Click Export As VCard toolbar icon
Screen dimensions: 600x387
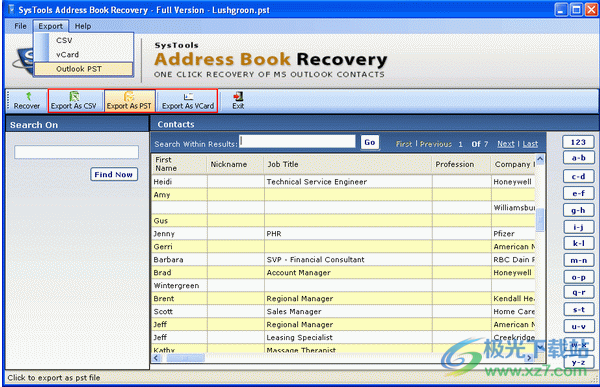[188, 101]
